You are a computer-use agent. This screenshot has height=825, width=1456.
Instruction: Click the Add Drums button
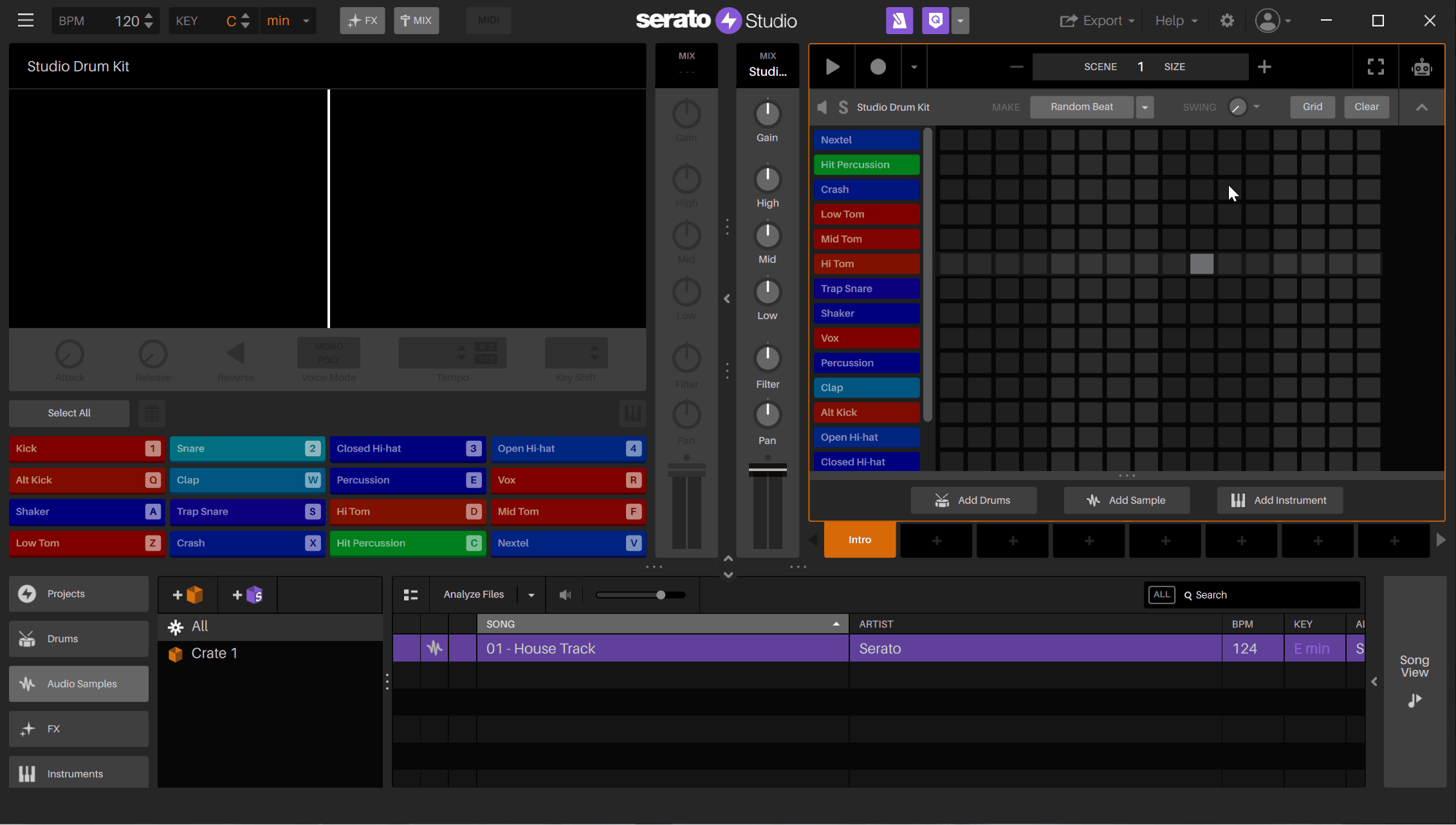(x=973, y=500)
